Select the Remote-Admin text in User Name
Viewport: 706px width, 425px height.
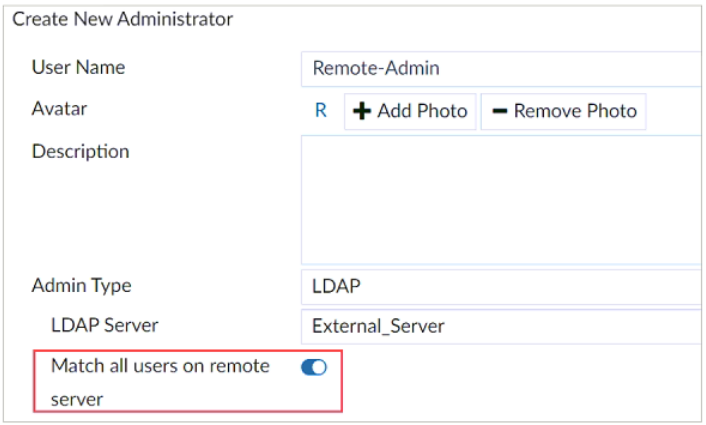376,69
